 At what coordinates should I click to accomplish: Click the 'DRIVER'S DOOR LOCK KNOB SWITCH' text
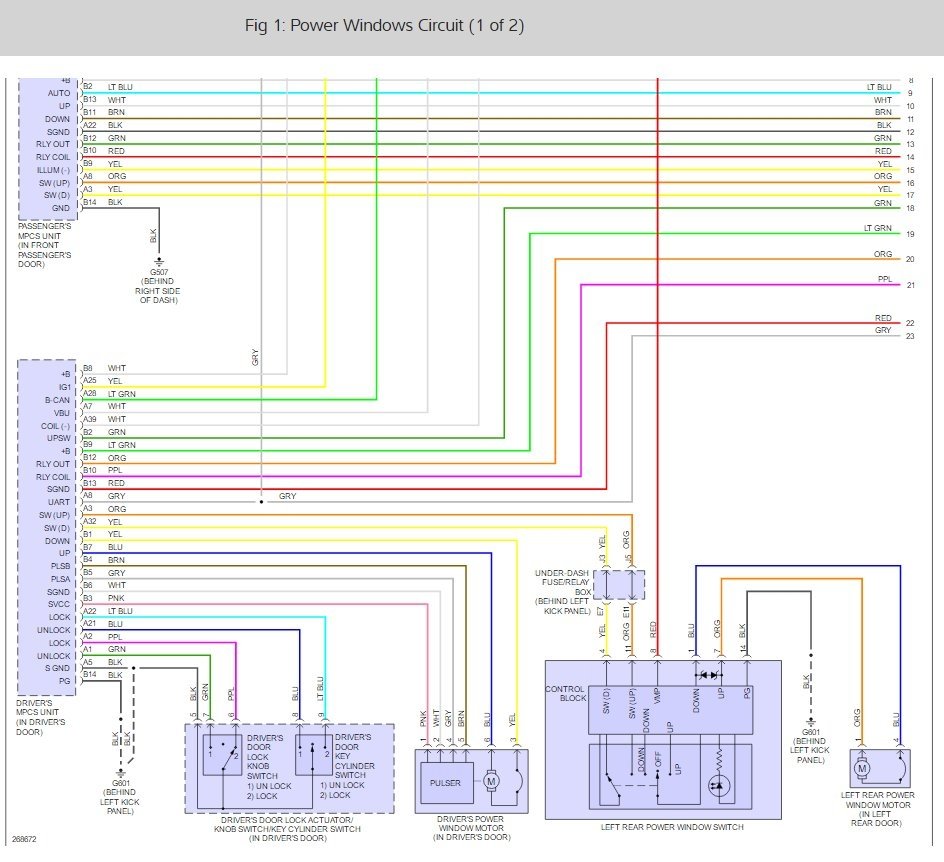pyautogui.click(x=265, y=757)
